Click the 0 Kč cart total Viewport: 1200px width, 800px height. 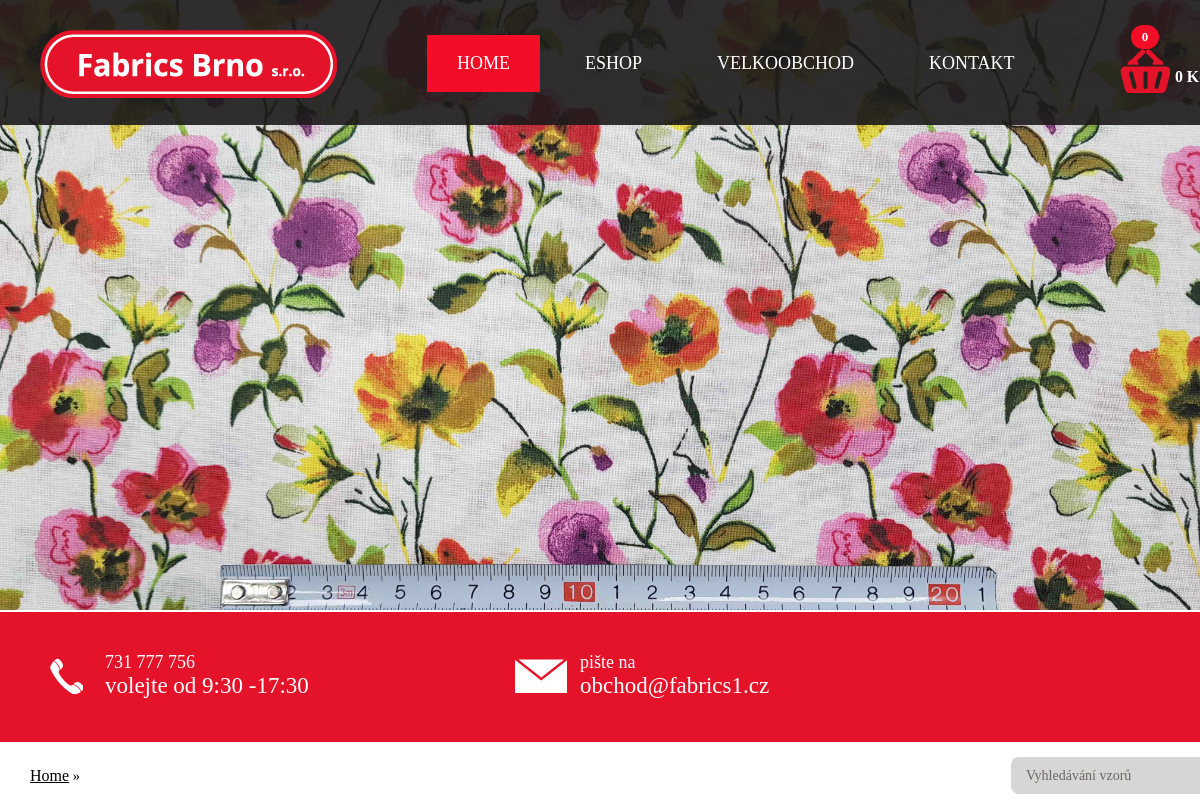[1186, 77]
